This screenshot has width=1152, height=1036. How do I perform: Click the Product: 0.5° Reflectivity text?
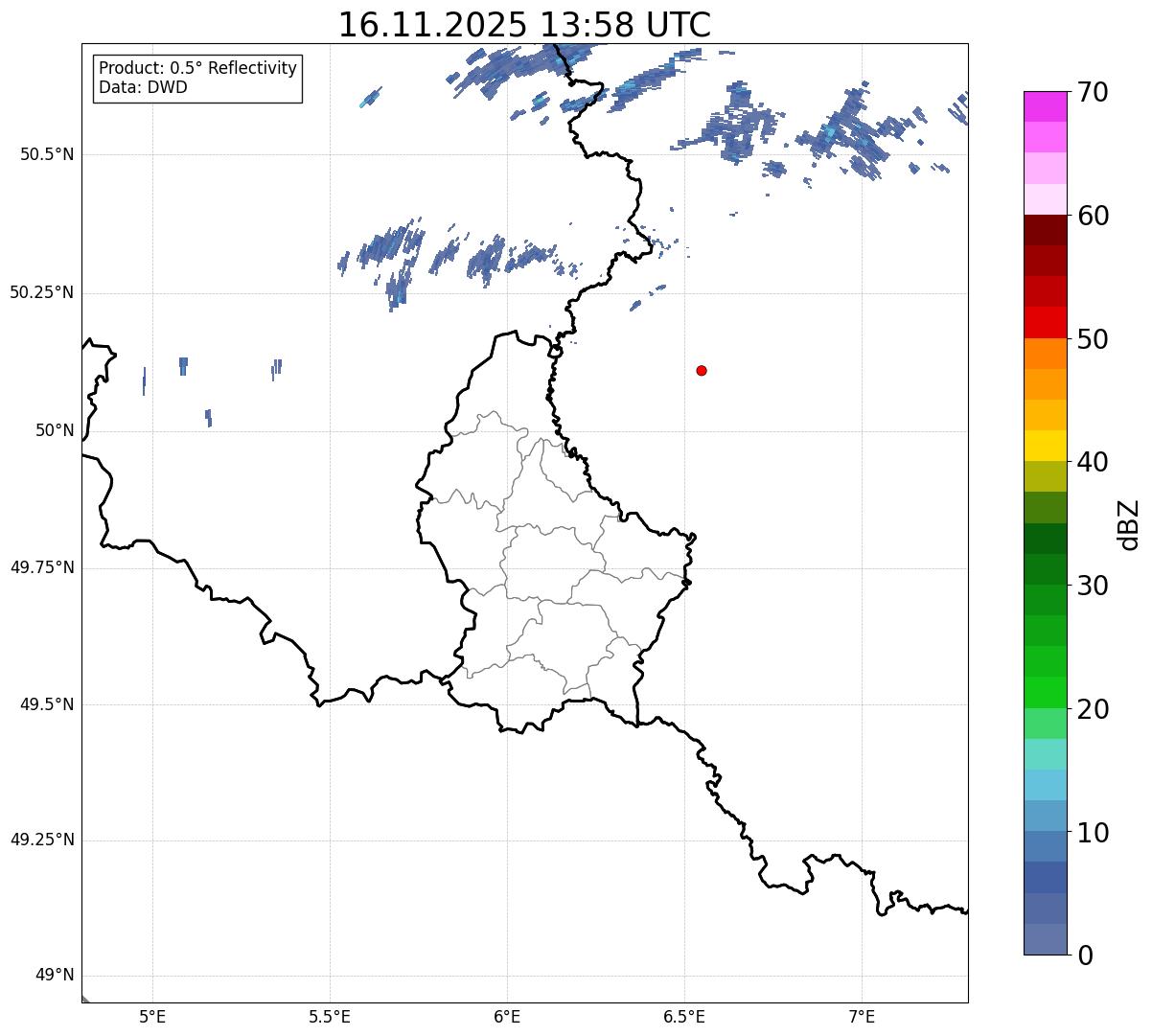(x=197, y=69)
